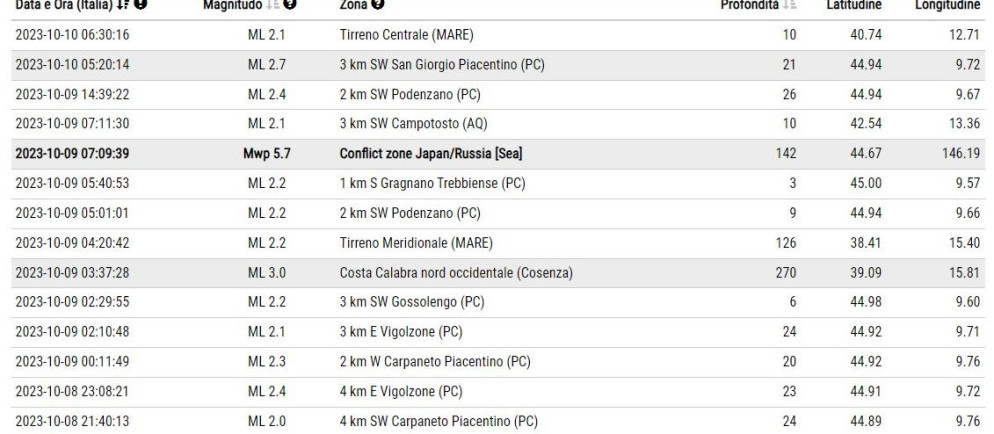Open the Magnitudo help question-mark icon
Image resolution: width=994 pixels, height=434 pixels.
coord(290,4)
